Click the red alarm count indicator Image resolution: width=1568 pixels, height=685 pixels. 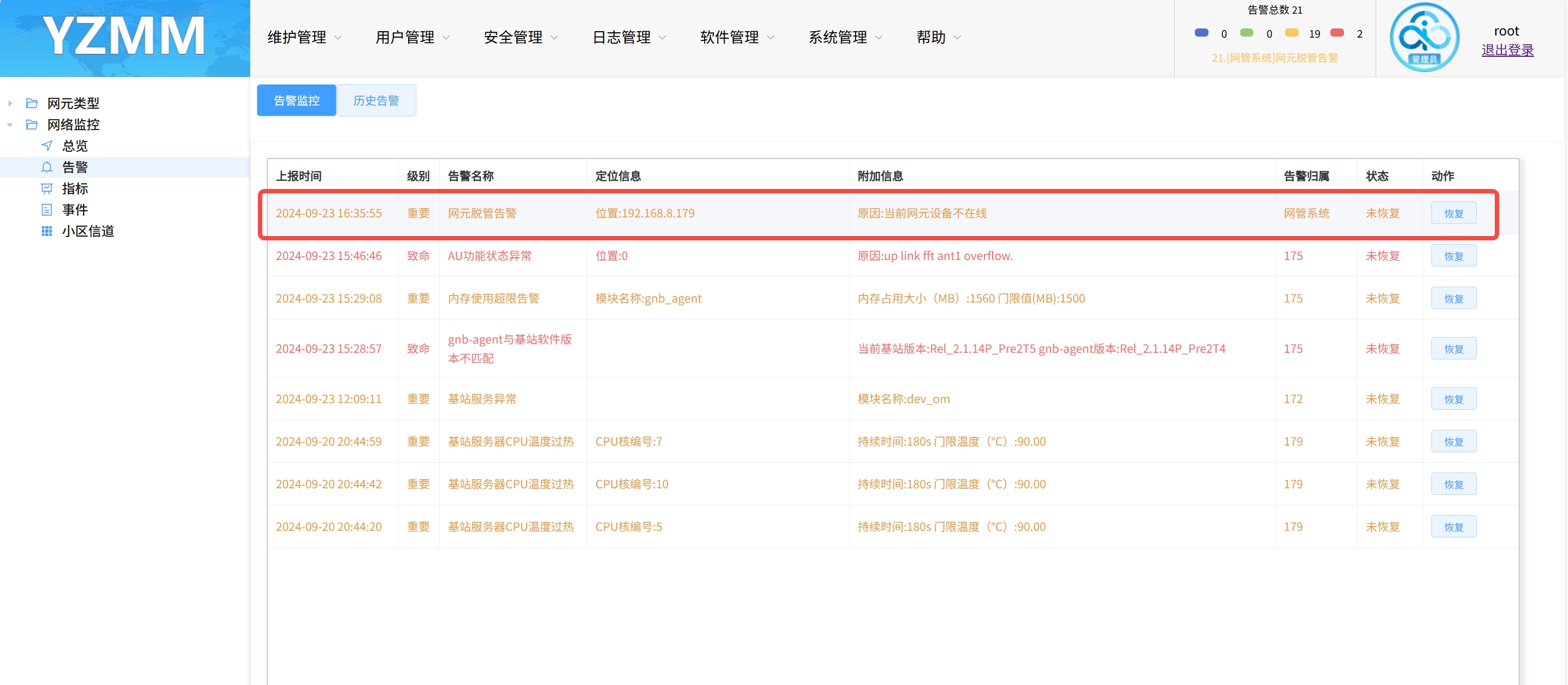pos(1337,33)
